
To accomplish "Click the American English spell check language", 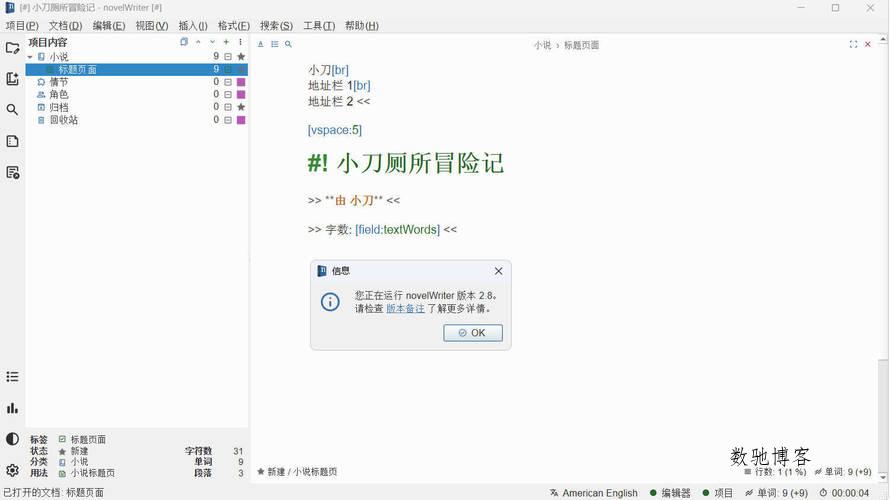I will [x=594, y=493].
